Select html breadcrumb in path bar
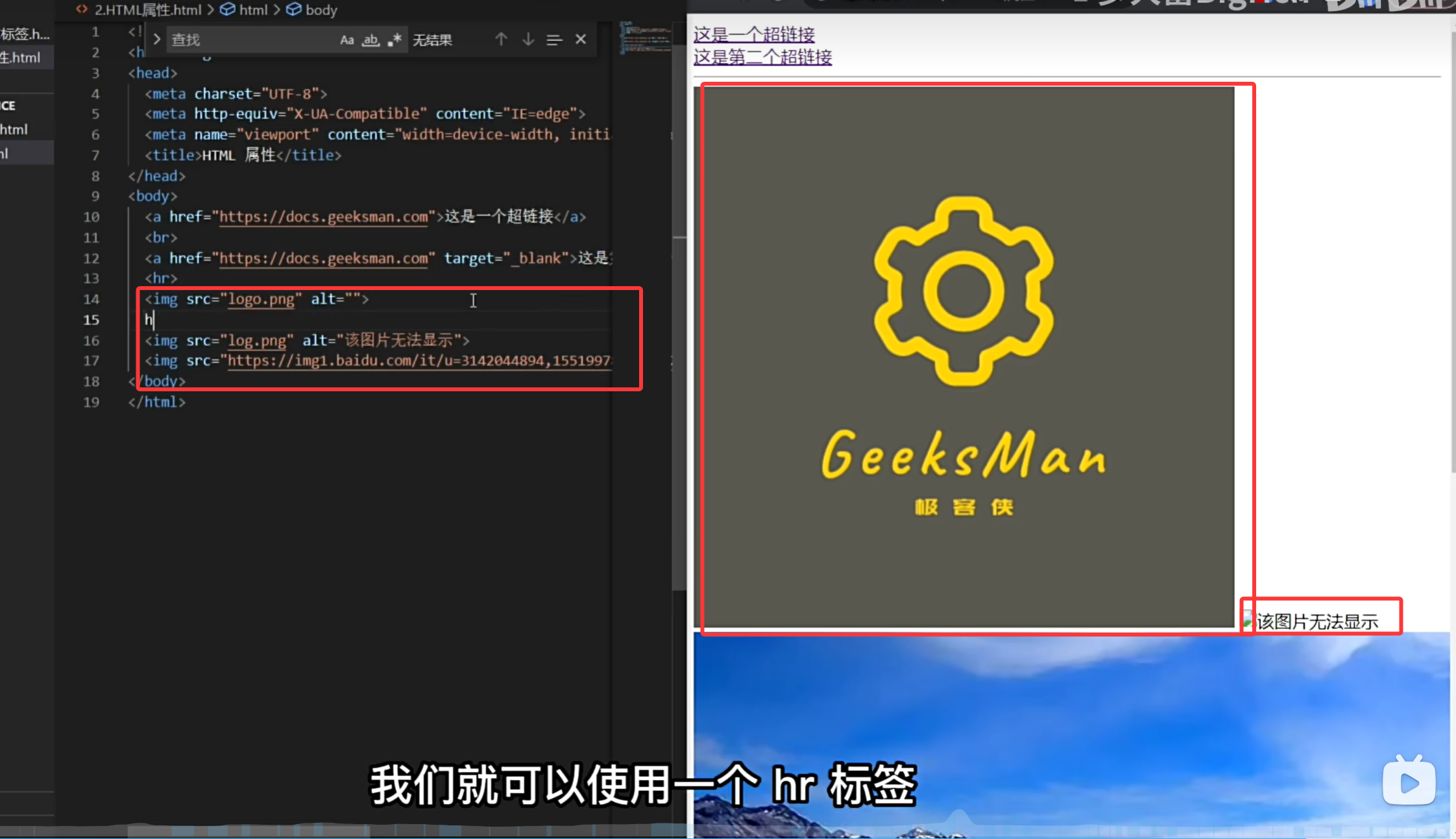Image resolution: width=1456 pixels, height=839 pixels. pos(253,10)
